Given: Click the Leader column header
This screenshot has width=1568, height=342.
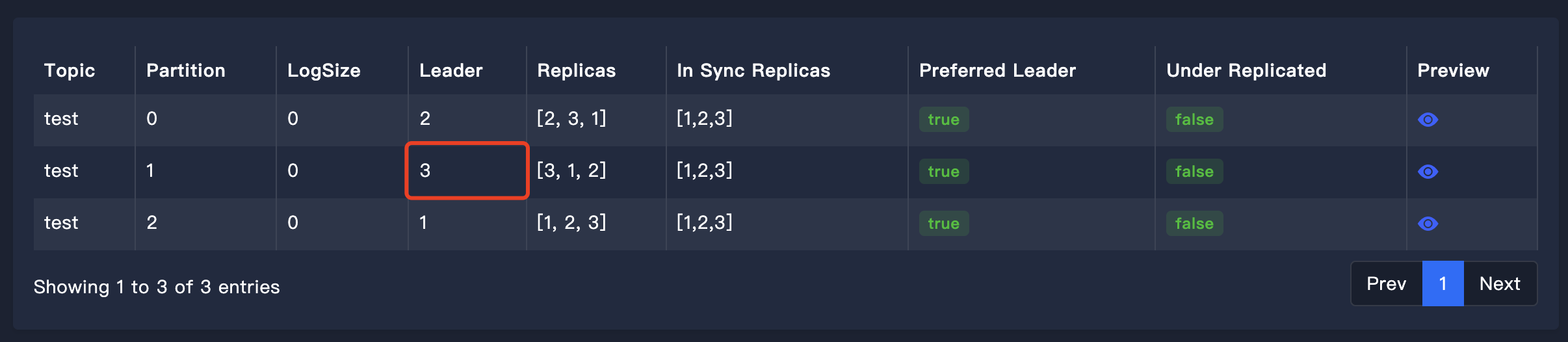Looking at the screenshot, I should tap(451, 70).
